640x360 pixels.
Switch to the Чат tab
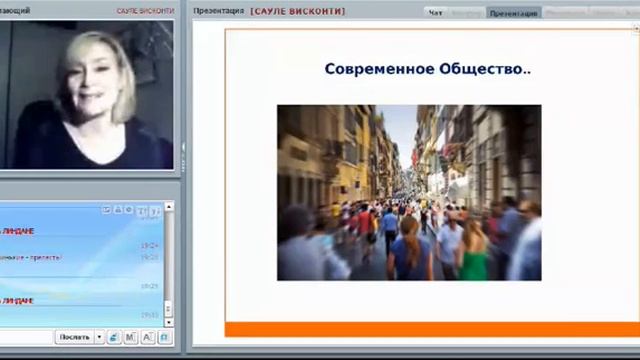tap(436, 13)
